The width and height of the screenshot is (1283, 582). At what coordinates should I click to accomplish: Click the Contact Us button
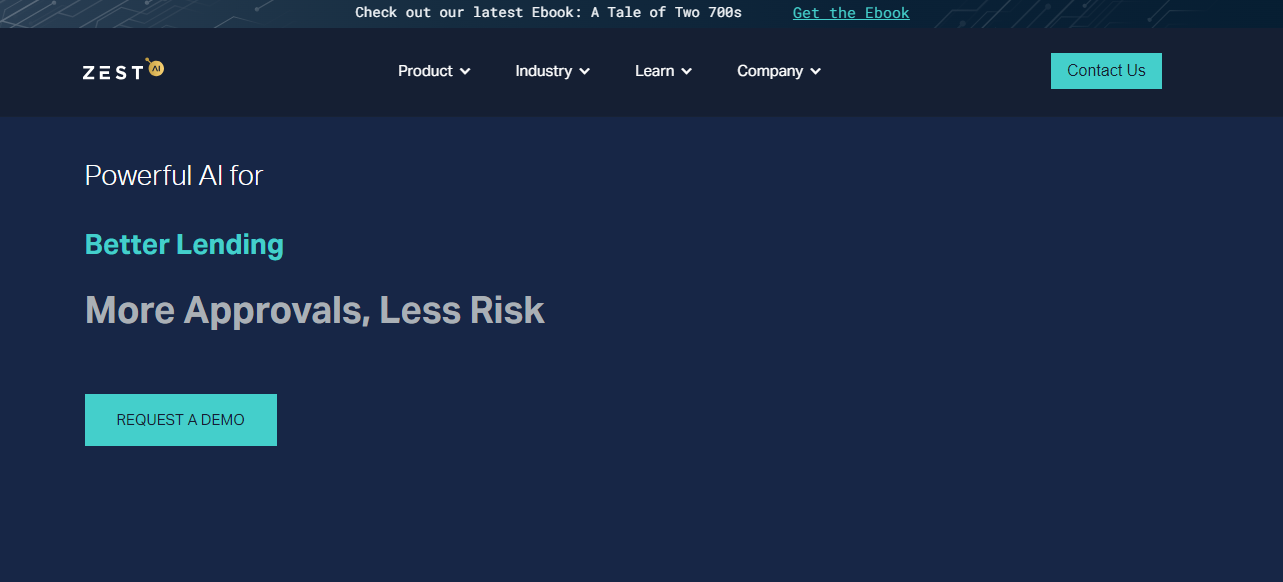pos(1106,71)
